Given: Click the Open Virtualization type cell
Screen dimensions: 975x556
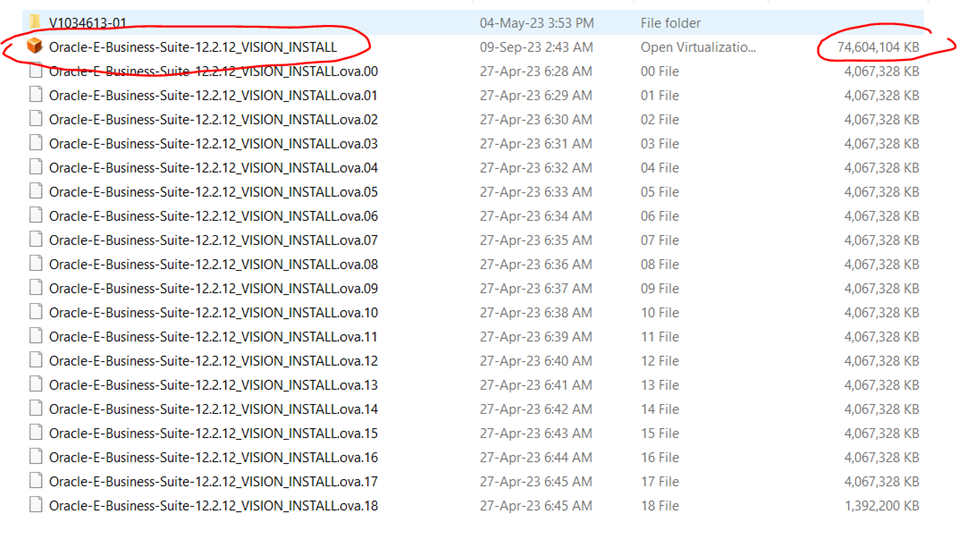Looking at the screenshot, I should point(698,47).
